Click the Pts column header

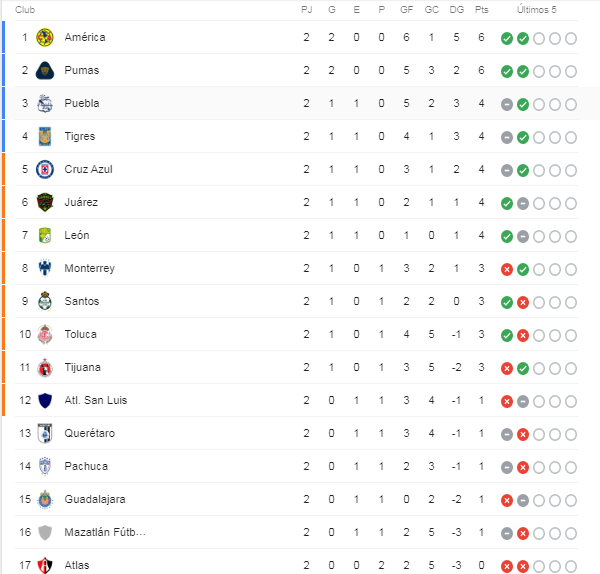click(481, 10)
